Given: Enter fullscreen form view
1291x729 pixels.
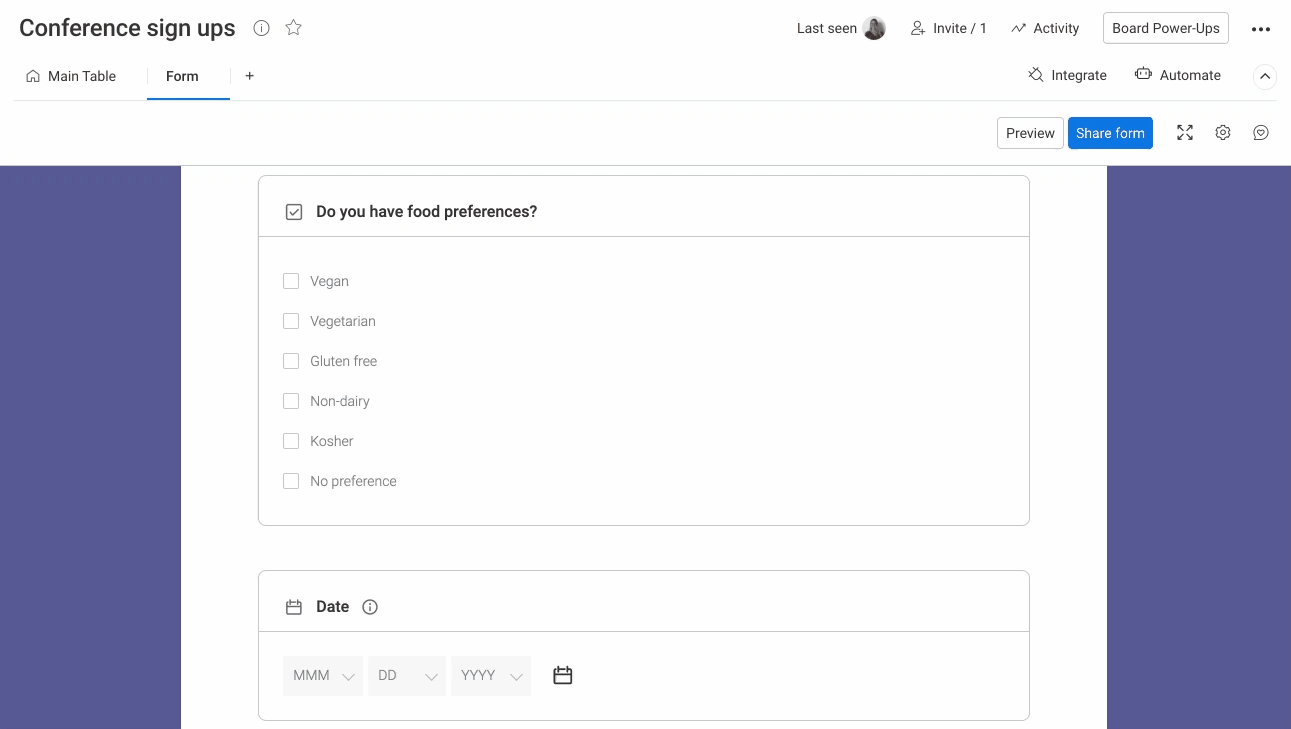Looking at the screenshot, I should (1185, 133).
